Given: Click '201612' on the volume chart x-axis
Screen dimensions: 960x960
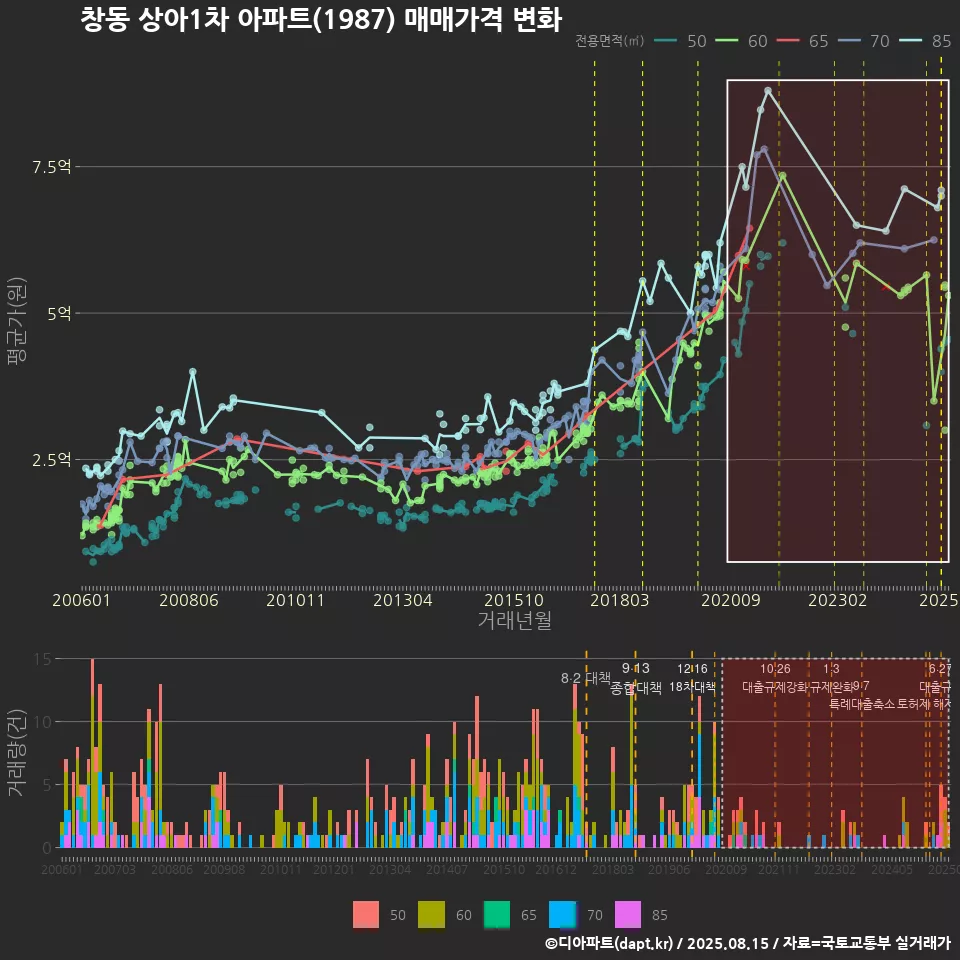Looking at the screenshot, I should [556, 869].
